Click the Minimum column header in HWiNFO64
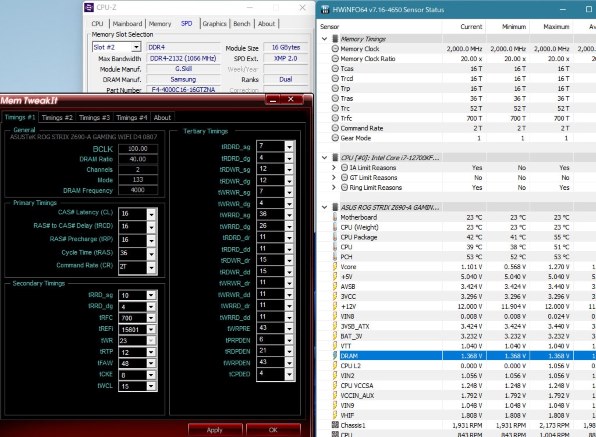This screenshot has width=596, height=437. click(507, 27)
